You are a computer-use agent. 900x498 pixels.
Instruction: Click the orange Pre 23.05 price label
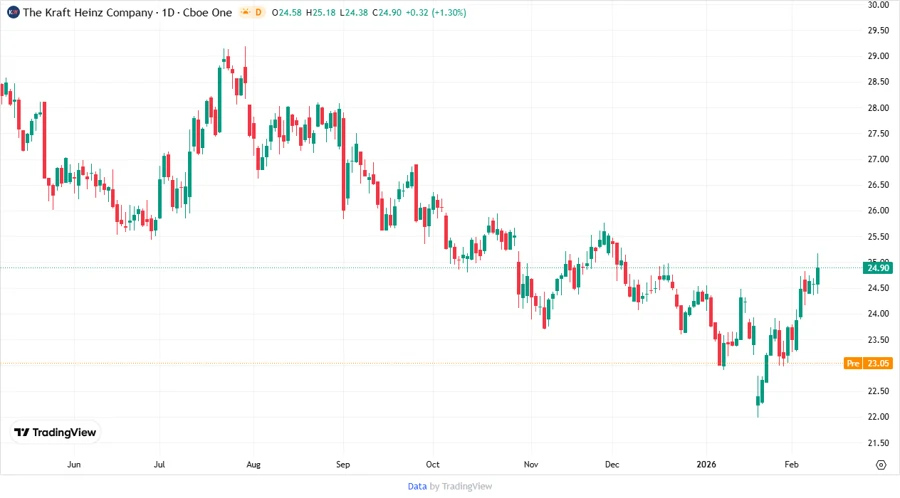point(868,363)
